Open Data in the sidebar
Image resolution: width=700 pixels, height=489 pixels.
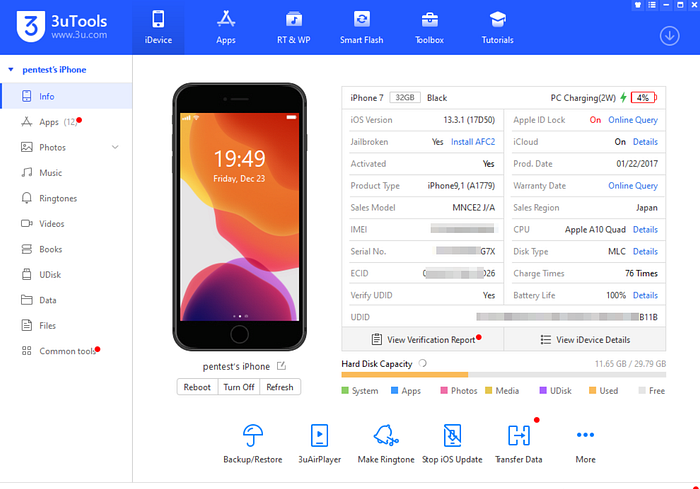(x=67, y=300)
